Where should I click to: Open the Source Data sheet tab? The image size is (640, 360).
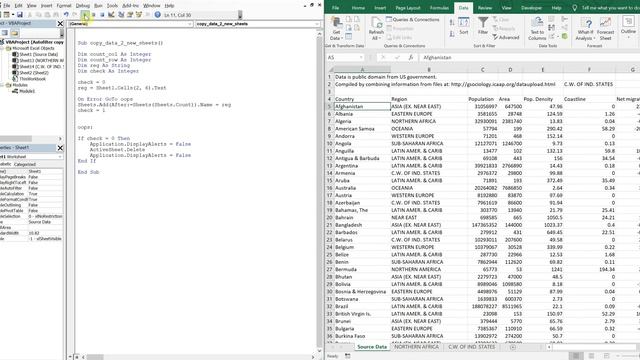(x=371, y=347)
